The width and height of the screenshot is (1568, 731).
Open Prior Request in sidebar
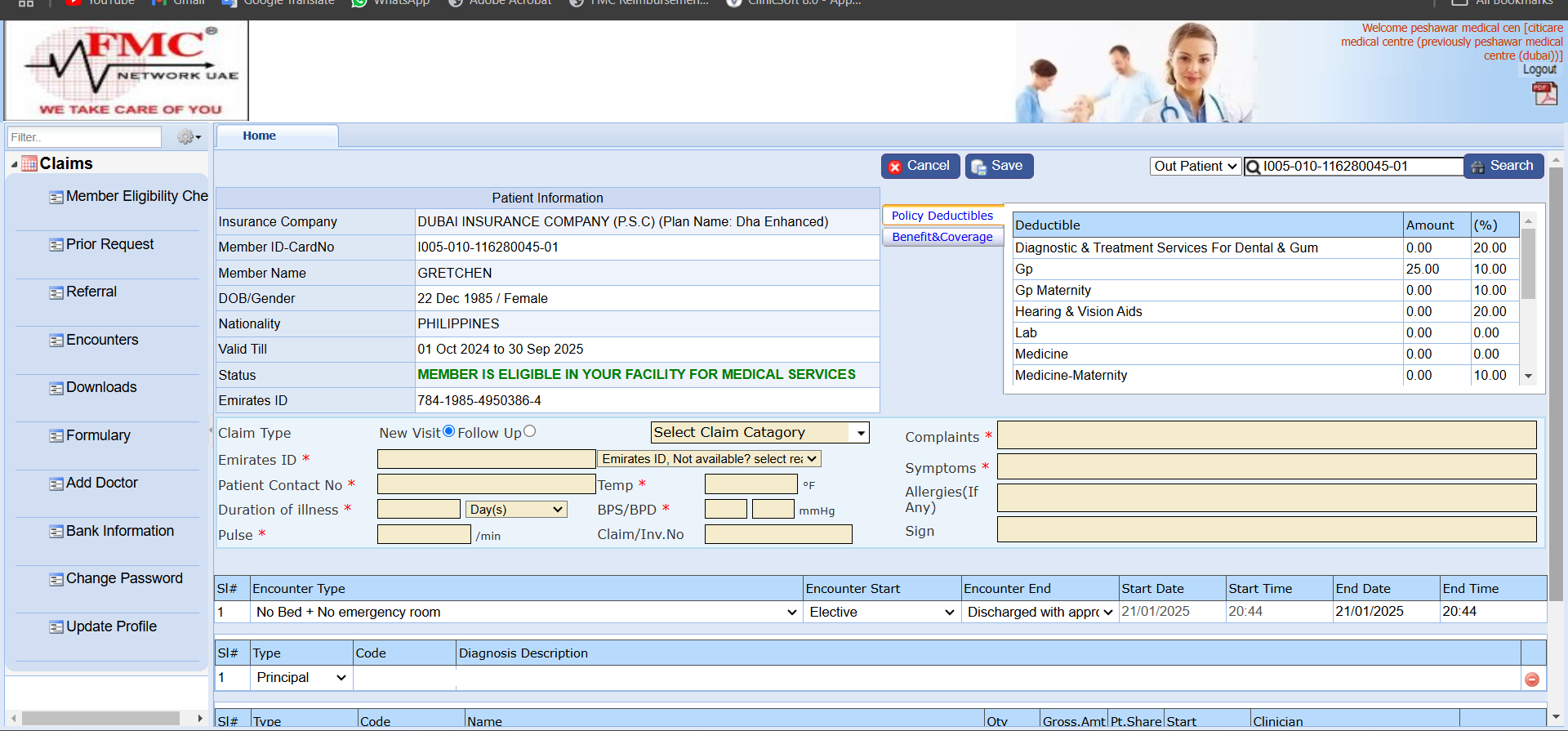coord(109,244)
